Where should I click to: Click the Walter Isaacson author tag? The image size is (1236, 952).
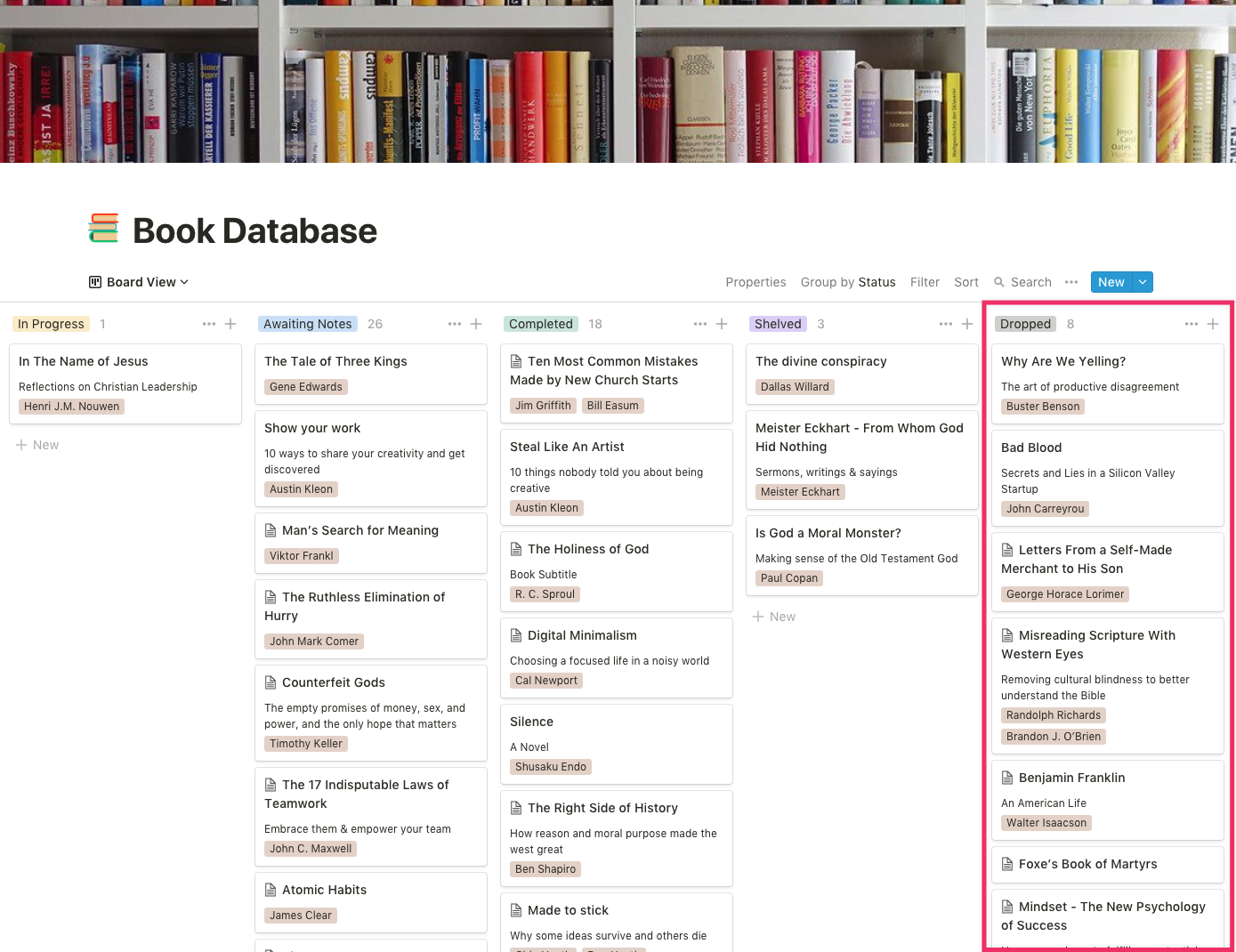1046,823
